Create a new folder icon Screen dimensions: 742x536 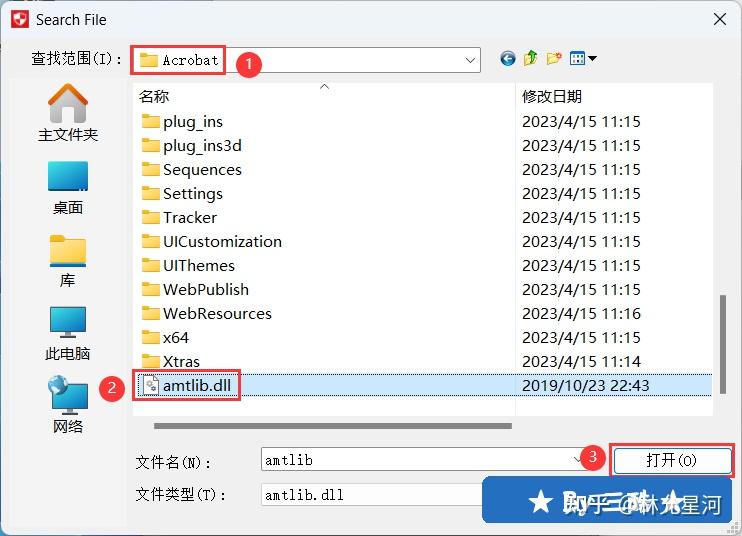coord(554,59)
